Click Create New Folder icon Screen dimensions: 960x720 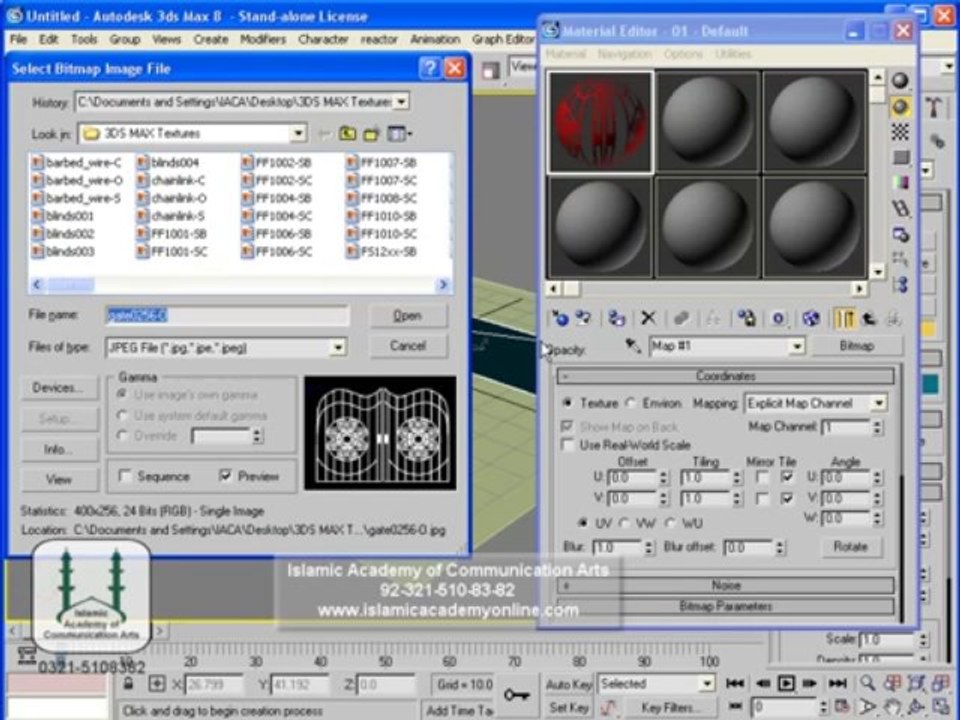pyautogui.click(x=372, y=133)
